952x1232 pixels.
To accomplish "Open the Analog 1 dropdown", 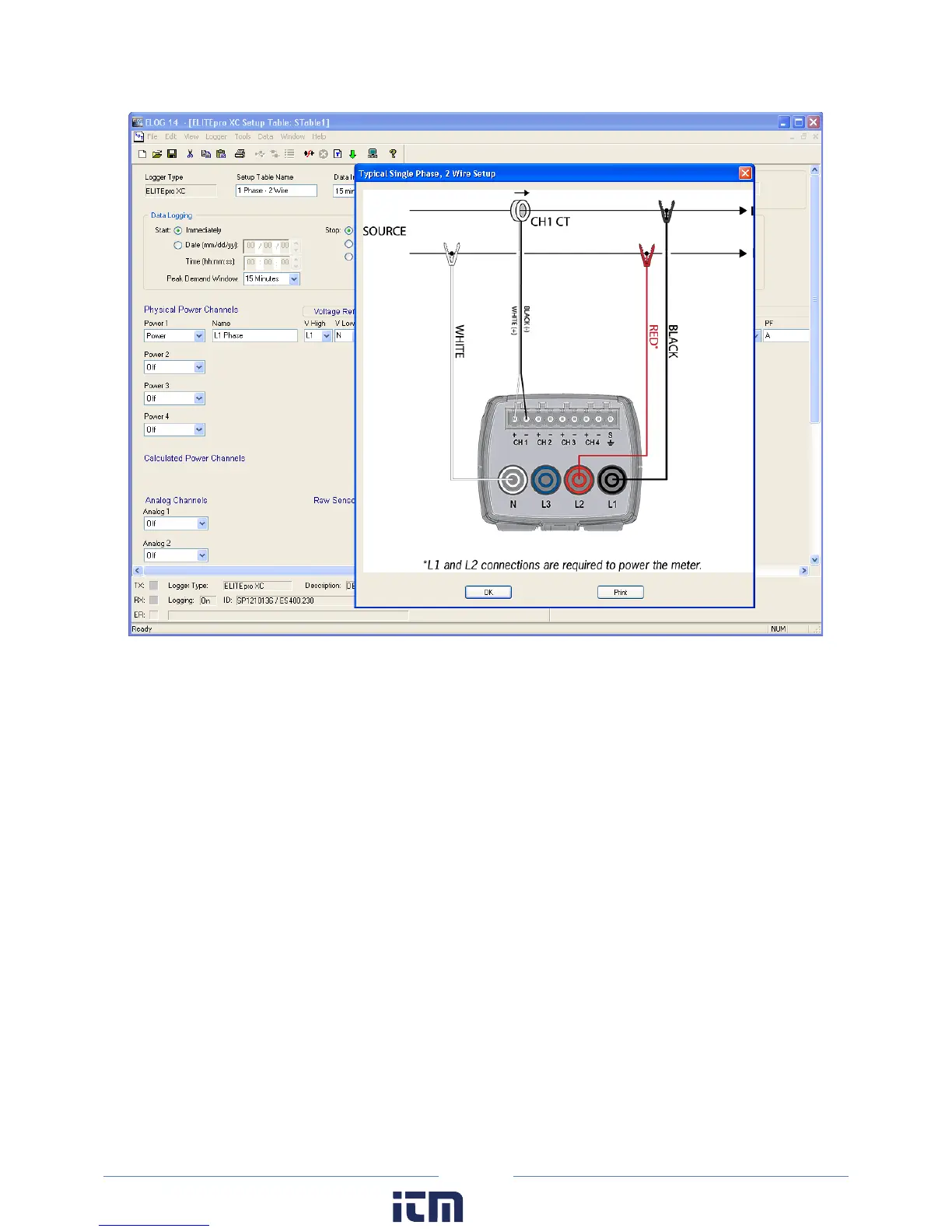I will pyautogui.click(x=202, y=523).
